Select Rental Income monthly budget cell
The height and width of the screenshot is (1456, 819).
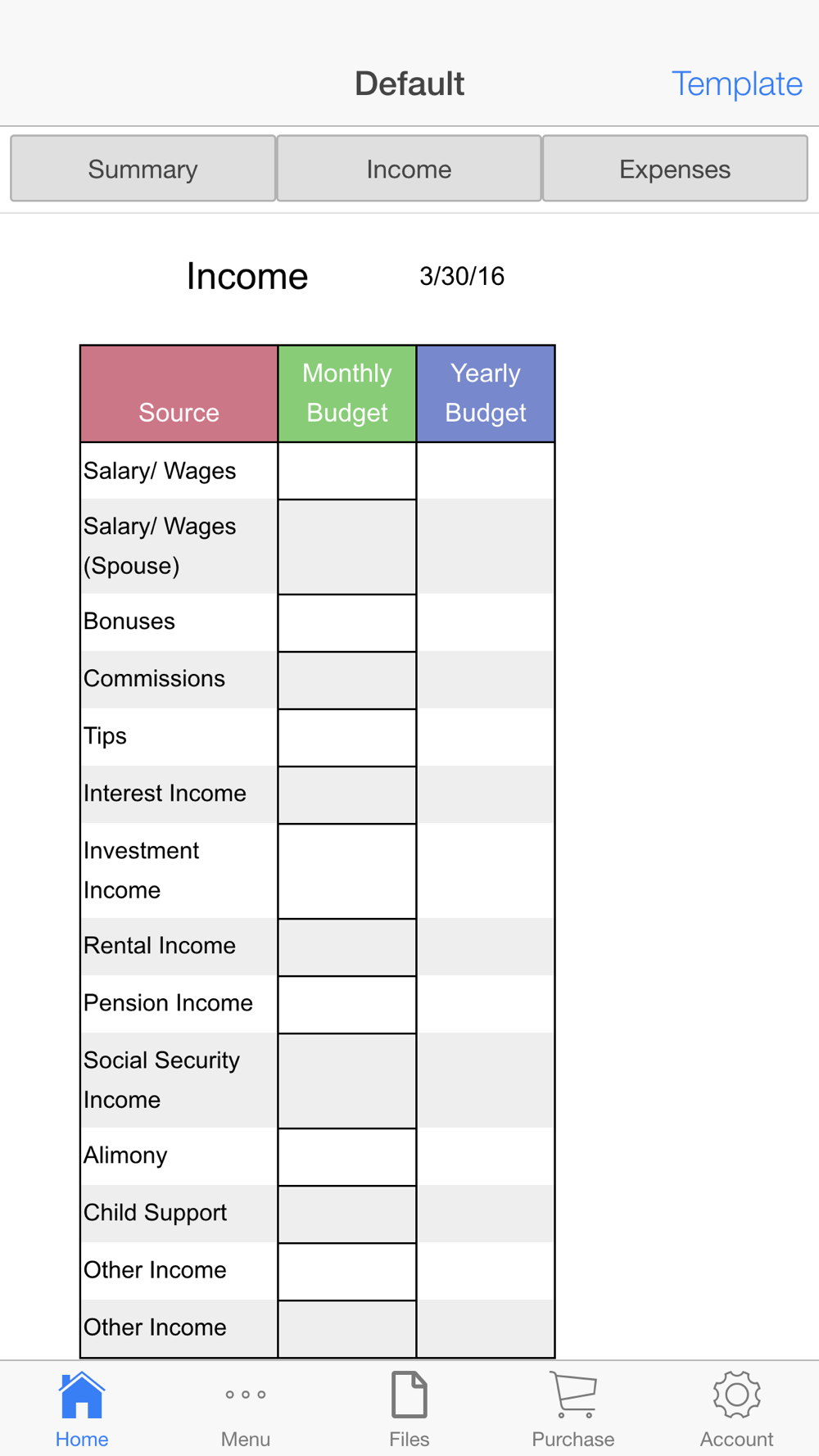[347, 947]
